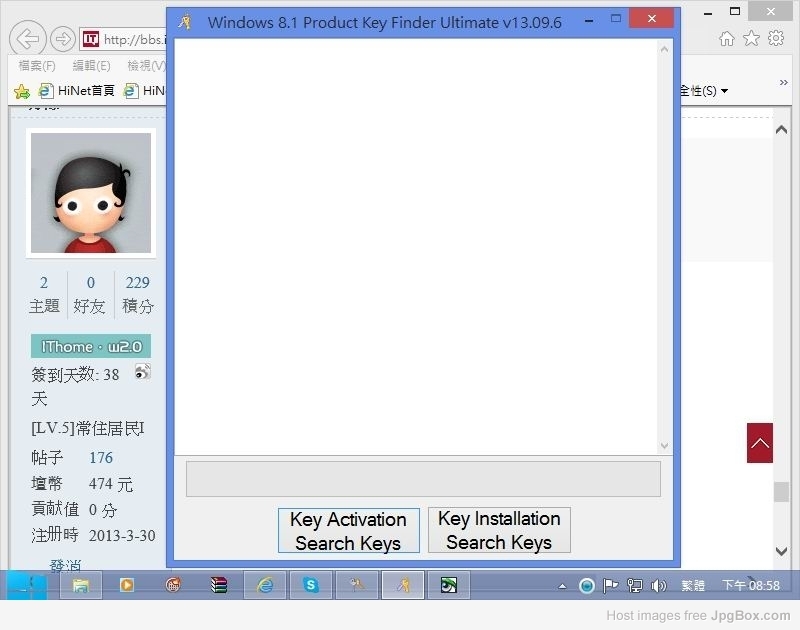Screen dimensions: 800x630
Task: Open the 編輯(E) menu in browser
Action: pyautogui.click(x=91, y=66)
